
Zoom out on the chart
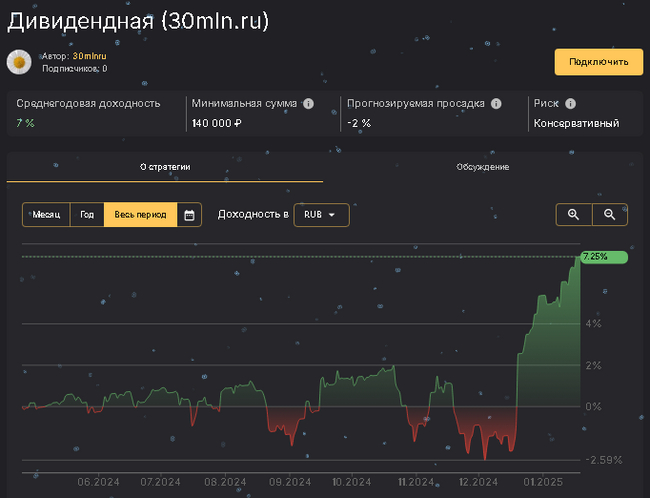[609, 215]
